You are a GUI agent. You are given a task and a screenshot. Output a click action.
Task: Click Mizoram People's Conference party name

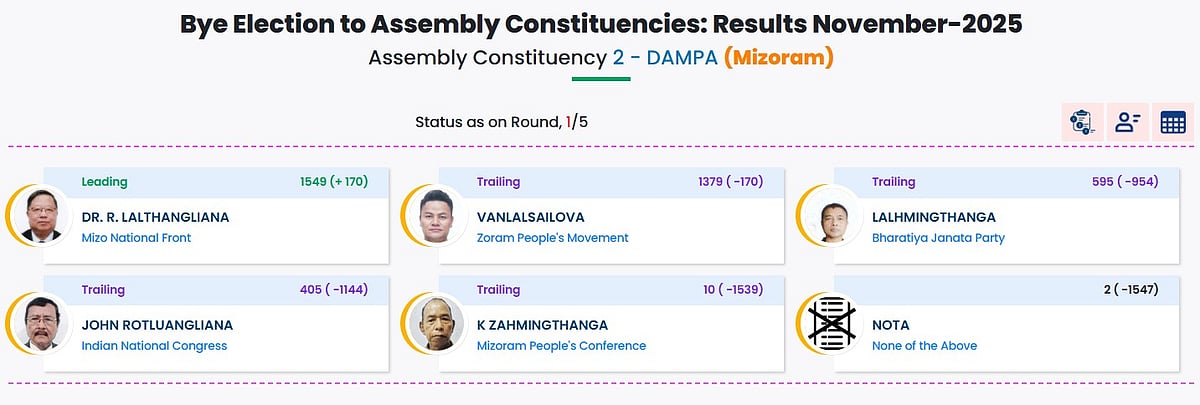point(561,346)
